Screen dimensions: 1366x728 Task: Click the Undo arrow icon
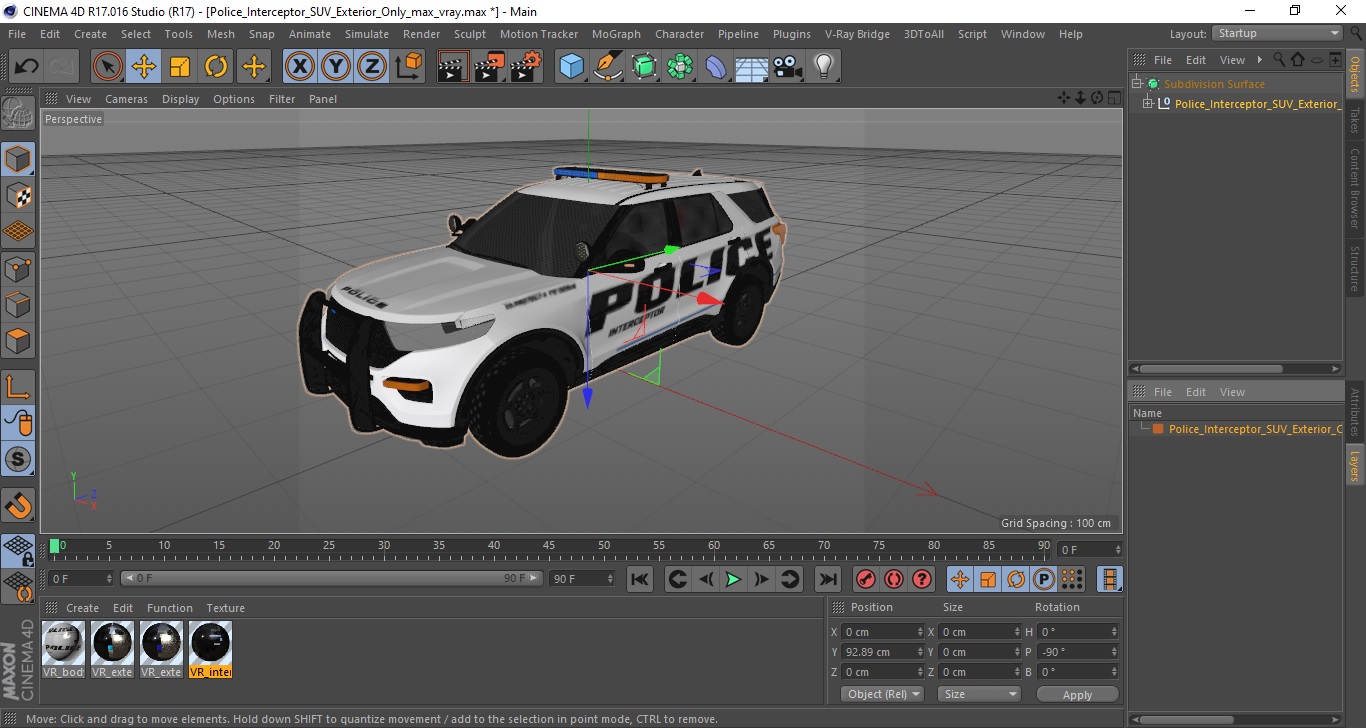(x=26, y=67)
